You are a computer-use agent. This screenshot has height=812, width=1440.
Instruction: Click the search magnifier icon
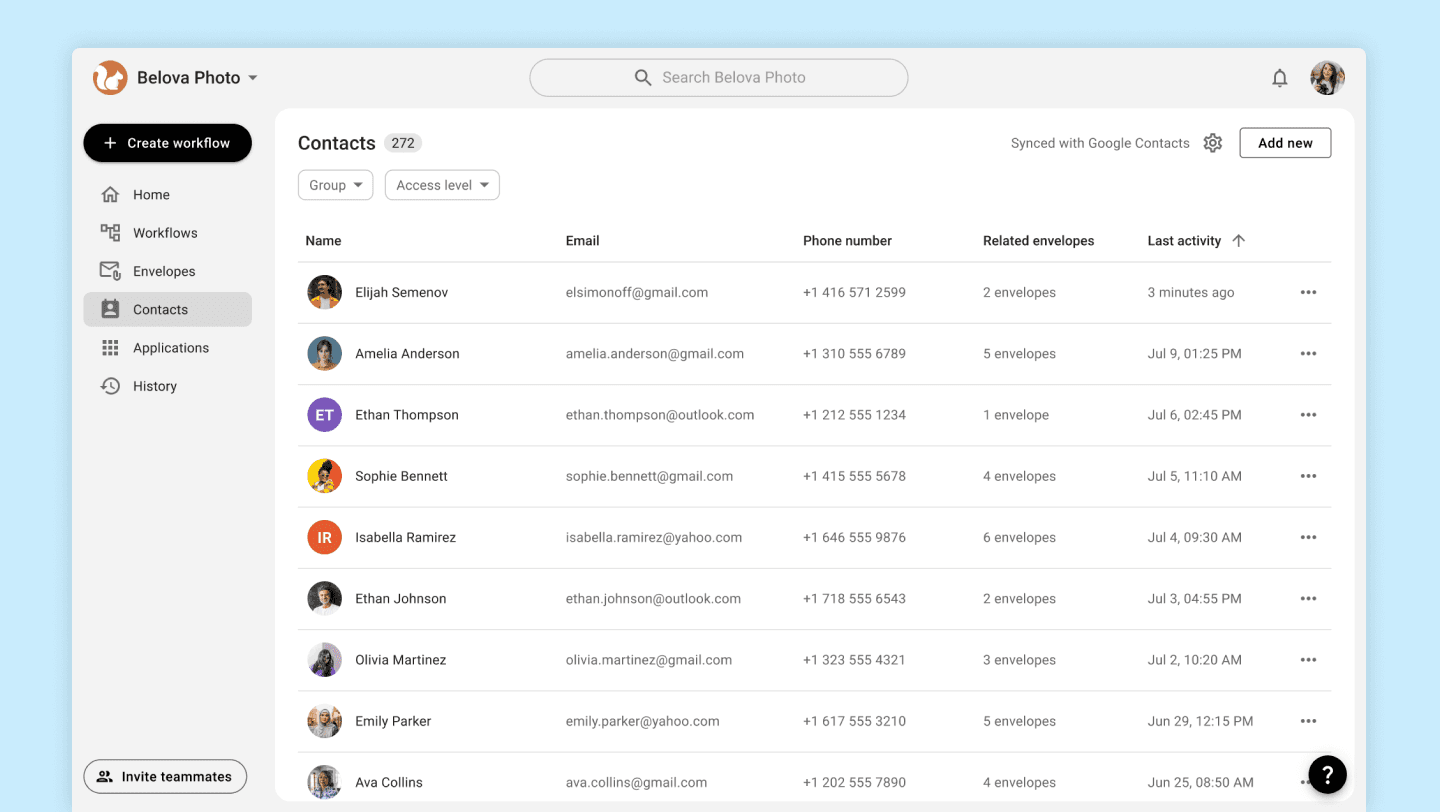(x=643, y=78)
